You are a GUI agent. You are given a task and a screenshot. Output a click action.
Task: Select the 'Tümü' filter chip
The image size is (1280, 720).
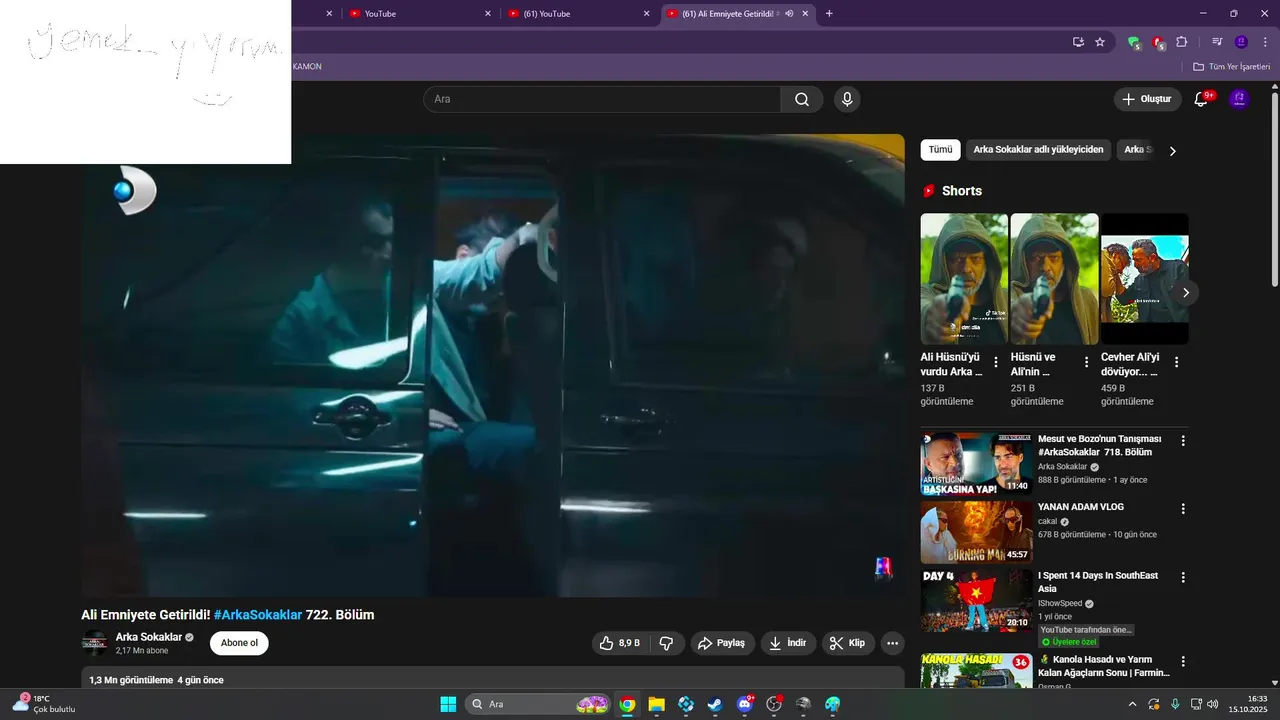click(940, 150)
